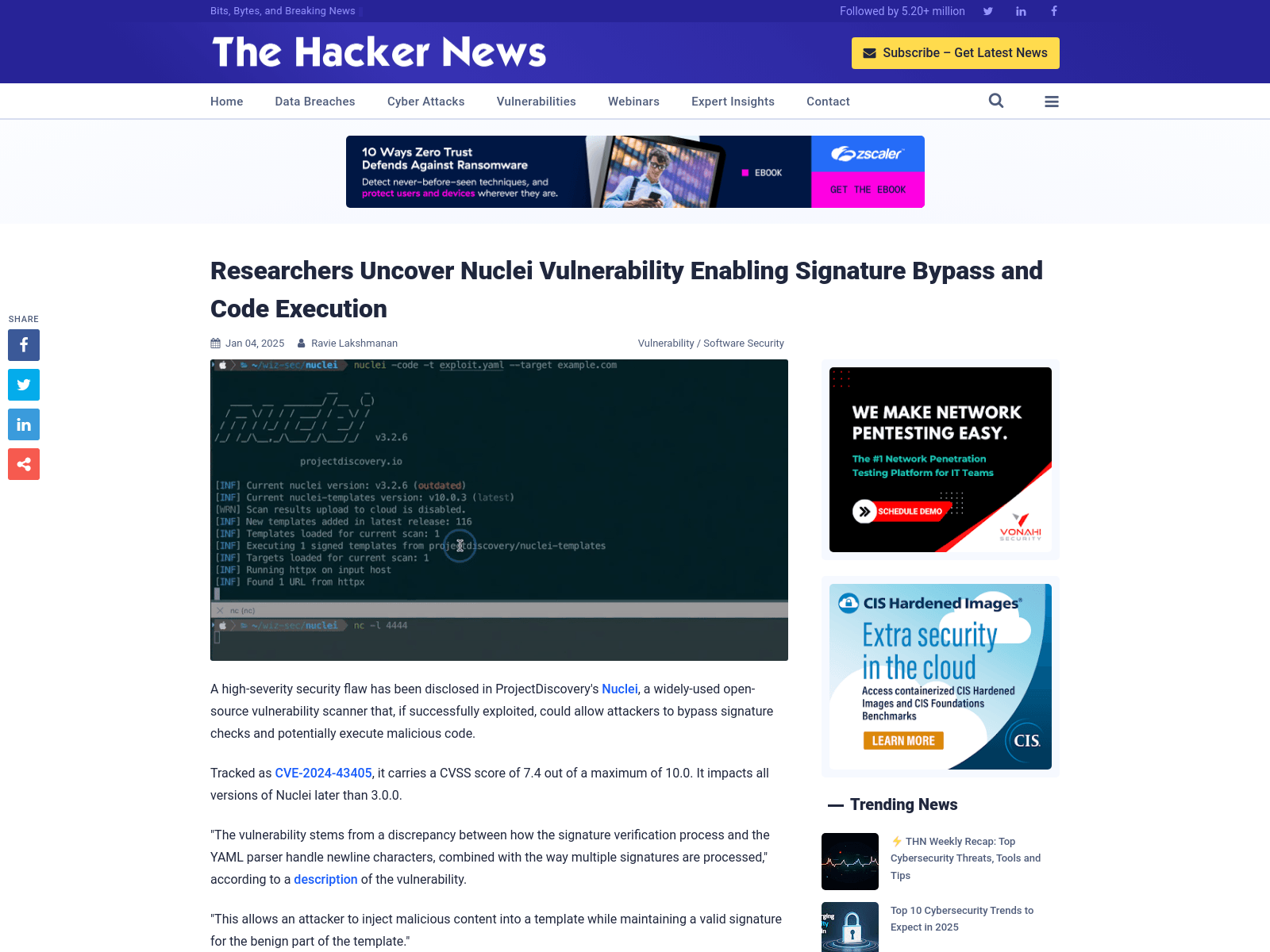Screen dimensions: 1270x952
Task: Click Vulnerability / Software Security tag
Action: [711, 344]
